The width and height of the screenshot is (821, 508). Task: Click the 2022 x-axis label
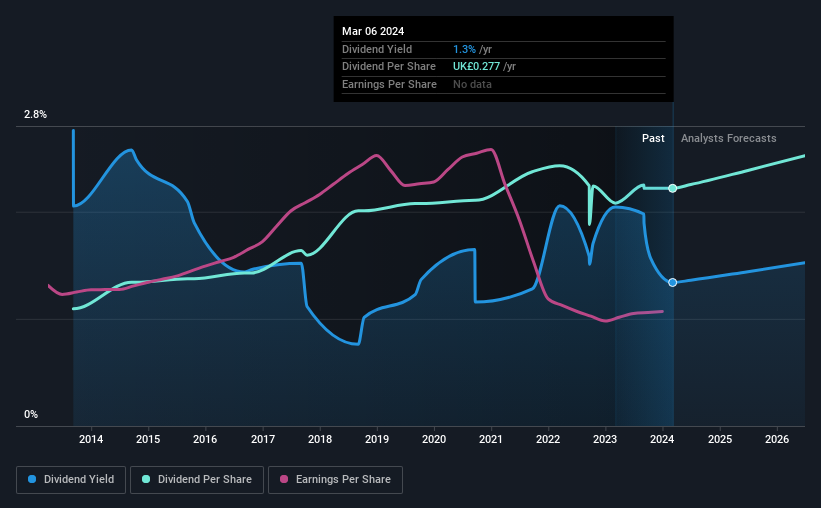(x=548, y=439)
